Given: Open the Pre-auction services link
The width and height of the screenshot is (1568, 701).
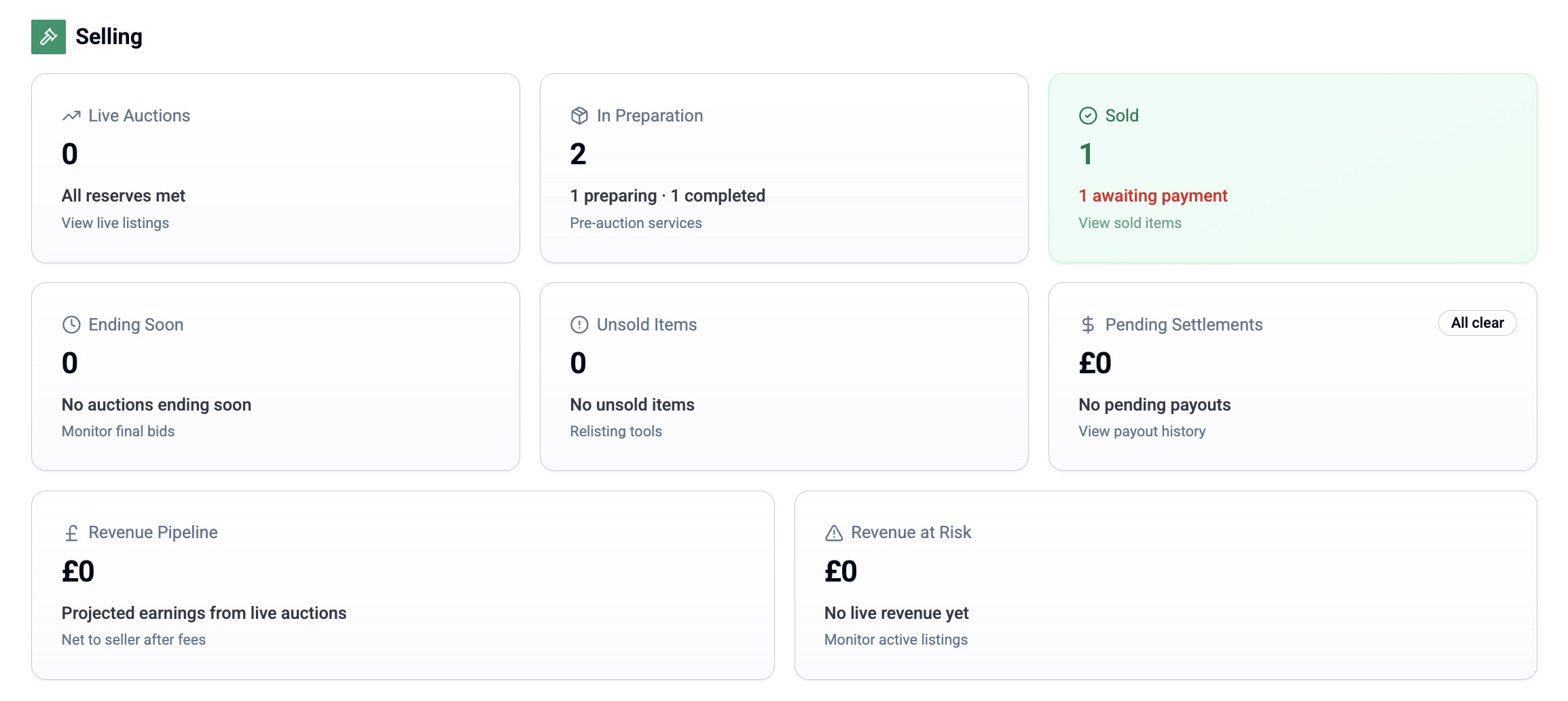Looking at the screenshot, I should pos(636,223).
